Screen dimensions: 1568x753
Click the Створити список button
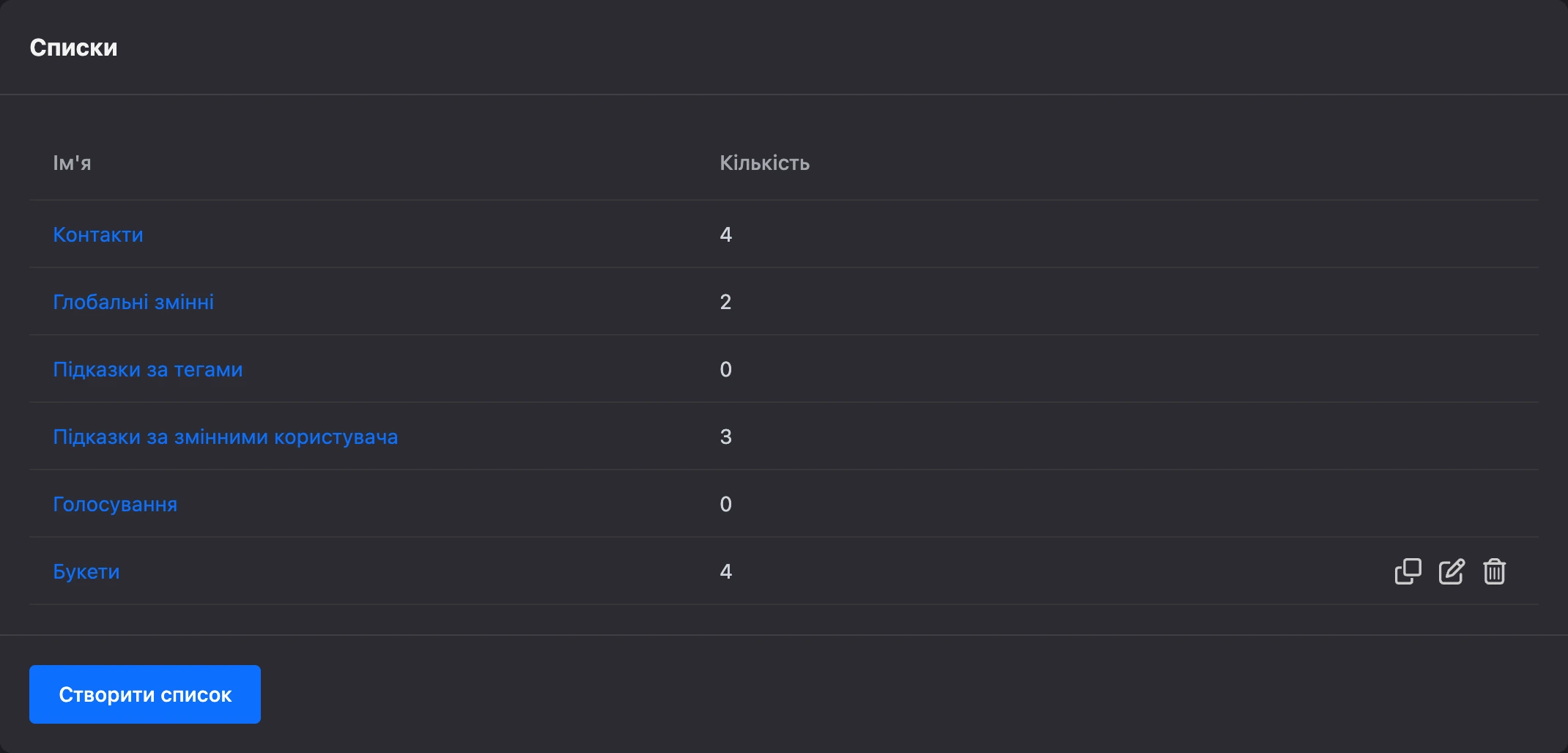pos(145,694)
